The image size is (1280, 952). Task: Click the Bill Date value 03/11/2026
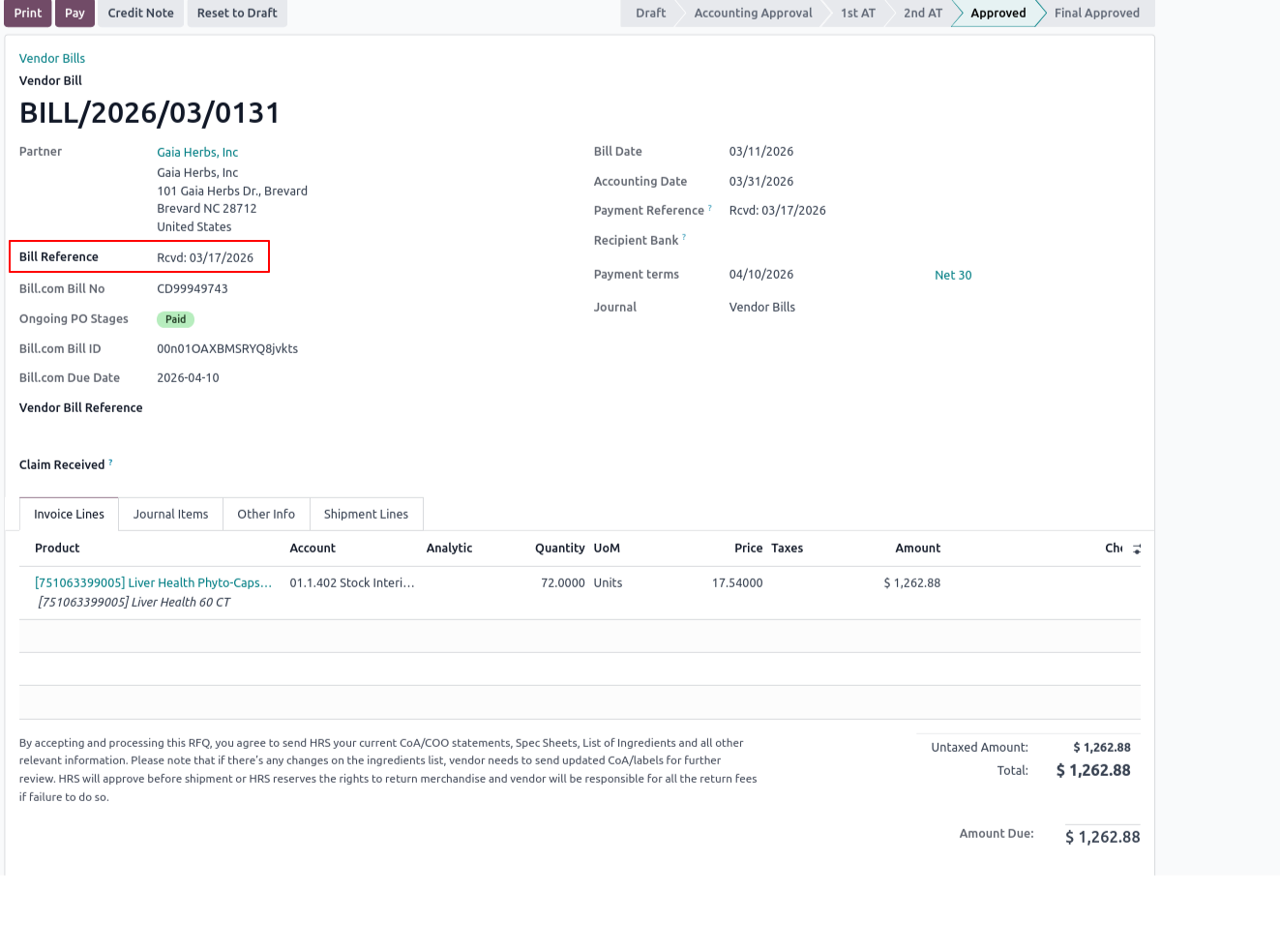(761, 151)
